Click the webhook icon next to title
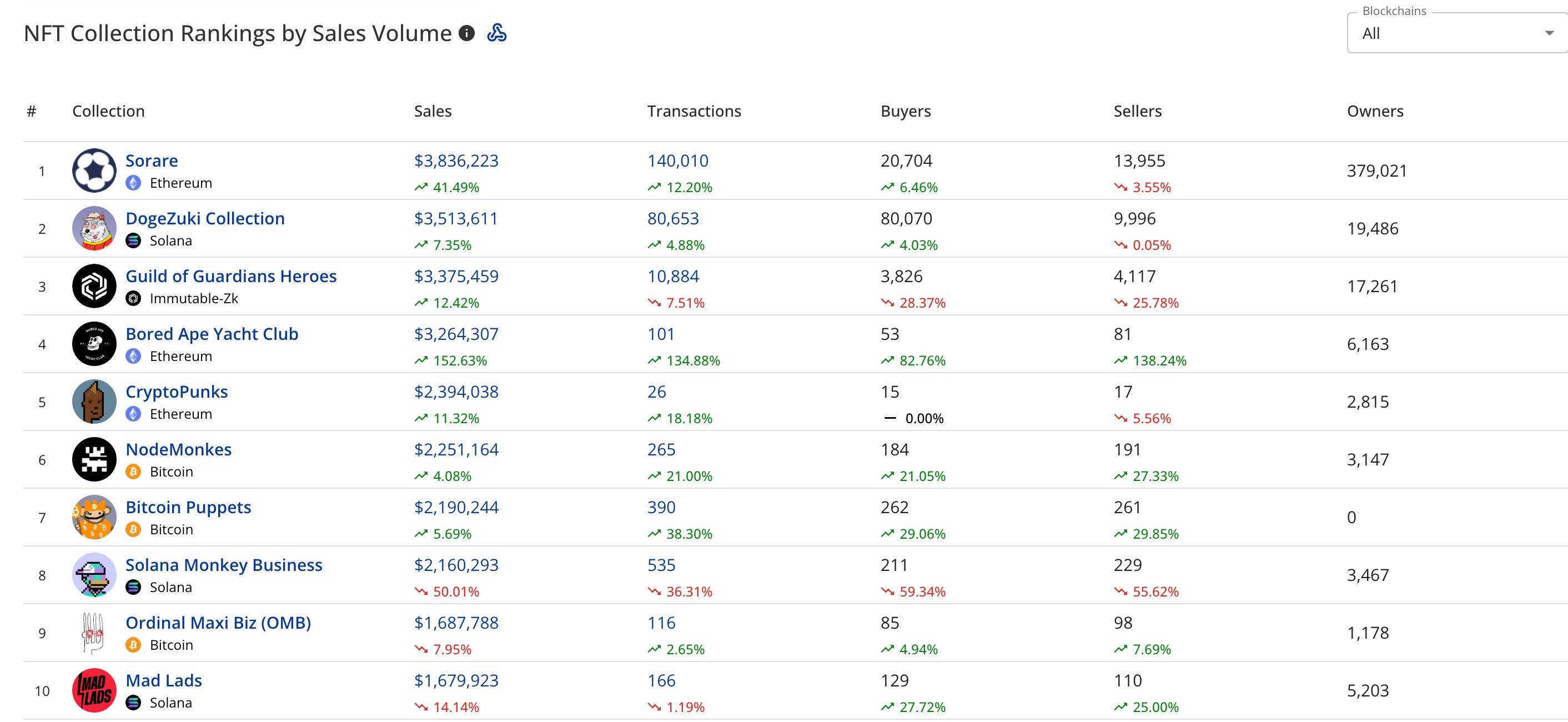The height and width of the screenshot is (722, 1568). point(497,33)
